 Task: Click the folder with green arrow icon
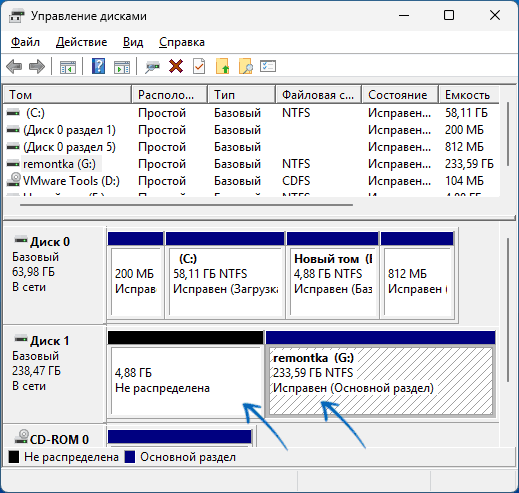(x=222, y=66)
